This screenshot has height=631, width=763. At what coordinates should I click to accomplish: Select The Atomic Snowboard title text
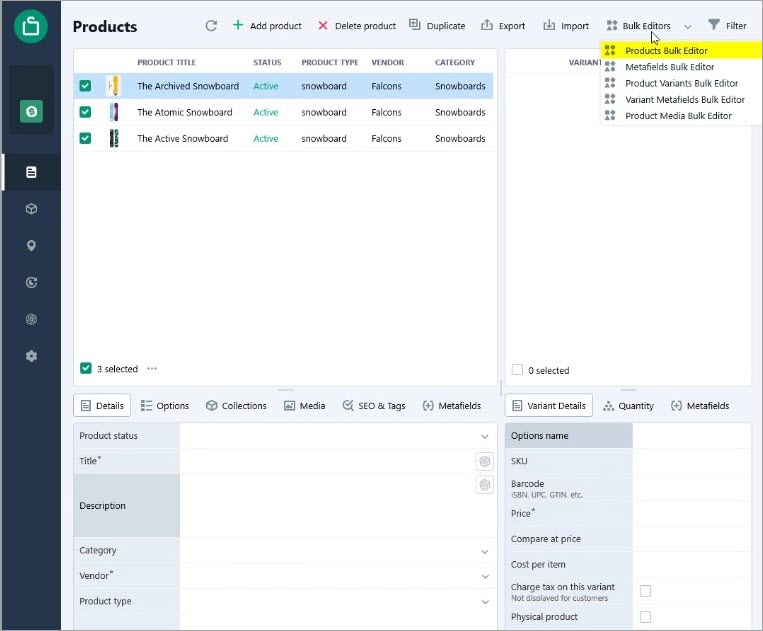tap(185, 112)
